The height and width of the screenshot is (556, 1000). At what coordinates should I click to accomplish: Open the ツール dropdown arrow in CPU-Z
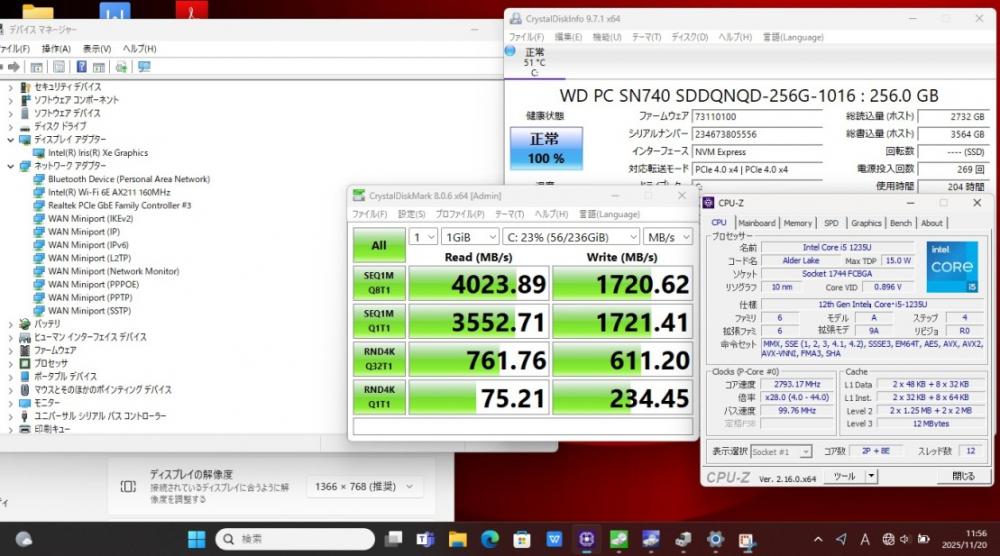coord(871,476)
